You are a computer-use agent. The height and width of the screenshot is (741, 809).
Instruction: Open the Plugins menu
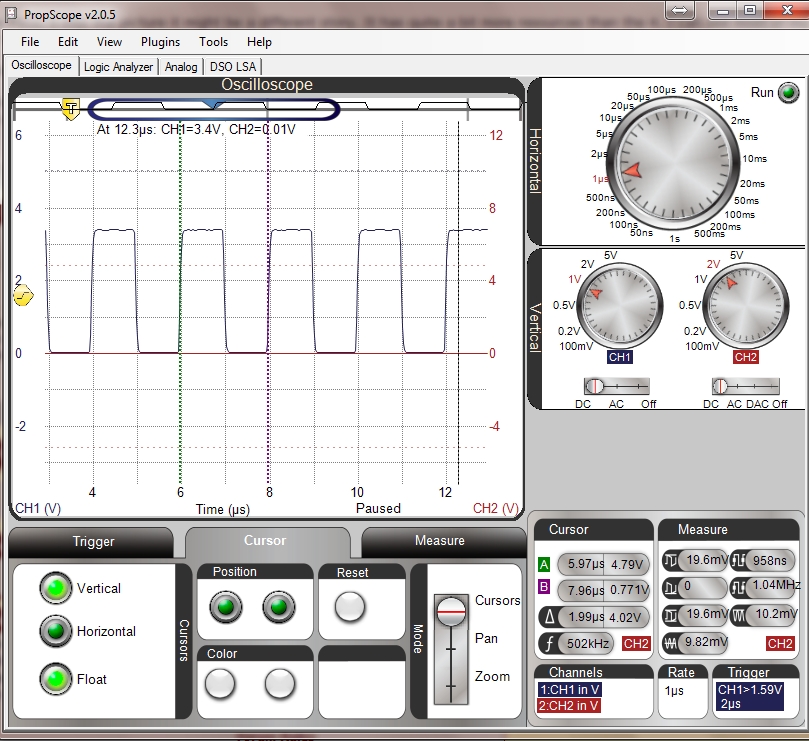(x=160, y=42)
